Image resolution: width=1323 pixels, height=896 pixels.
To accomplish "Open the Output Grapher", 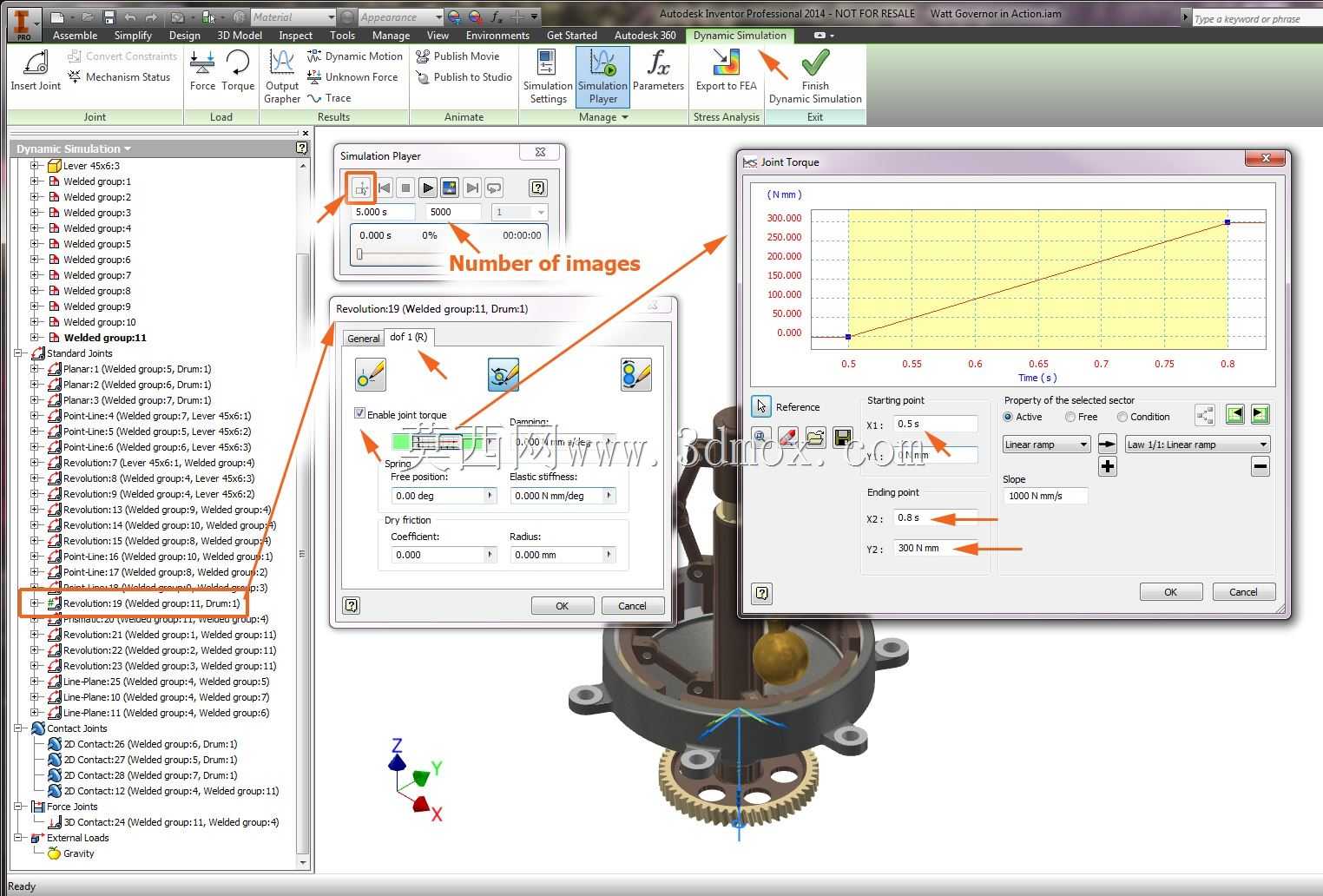I will pyautogui.click(x=282, y=76).
